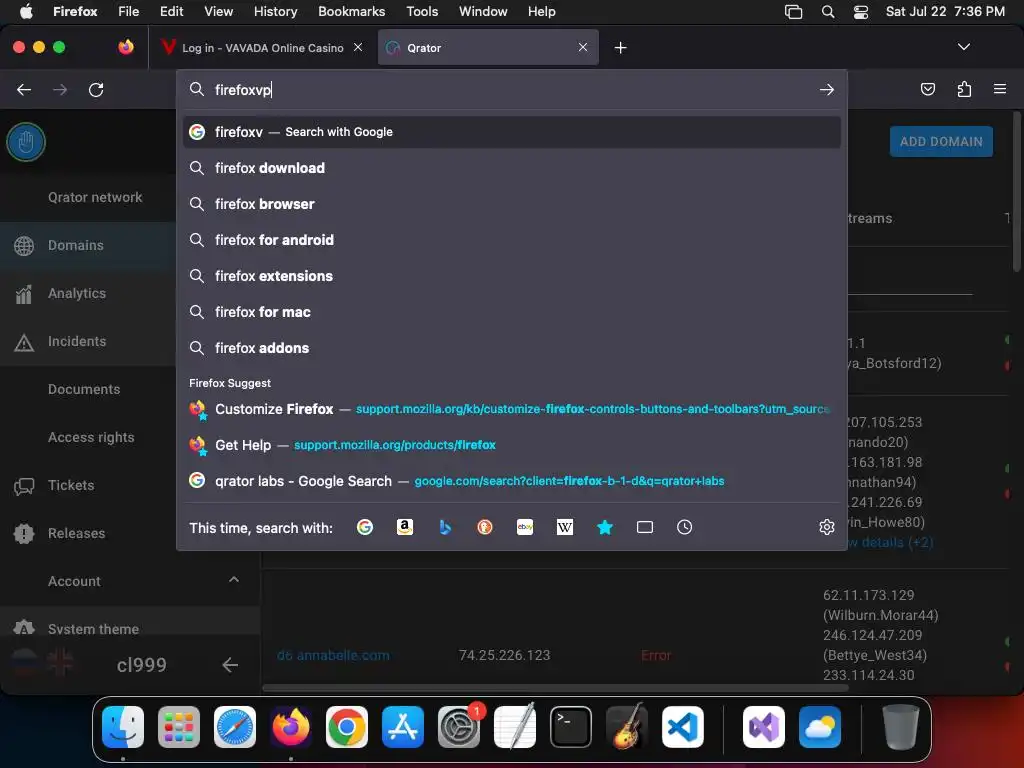Open Documents in Qrator sidebar
This screenshot has width=1024, height=768.
[x=88, y=389]
